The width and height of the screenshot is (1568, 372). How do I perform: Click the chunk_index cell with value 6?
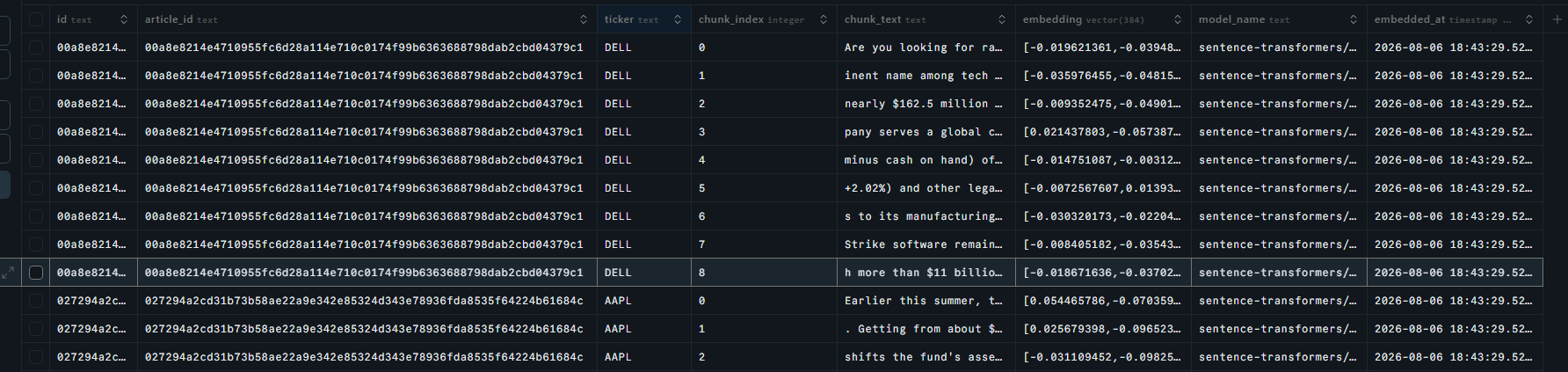[x=764, y=216]
